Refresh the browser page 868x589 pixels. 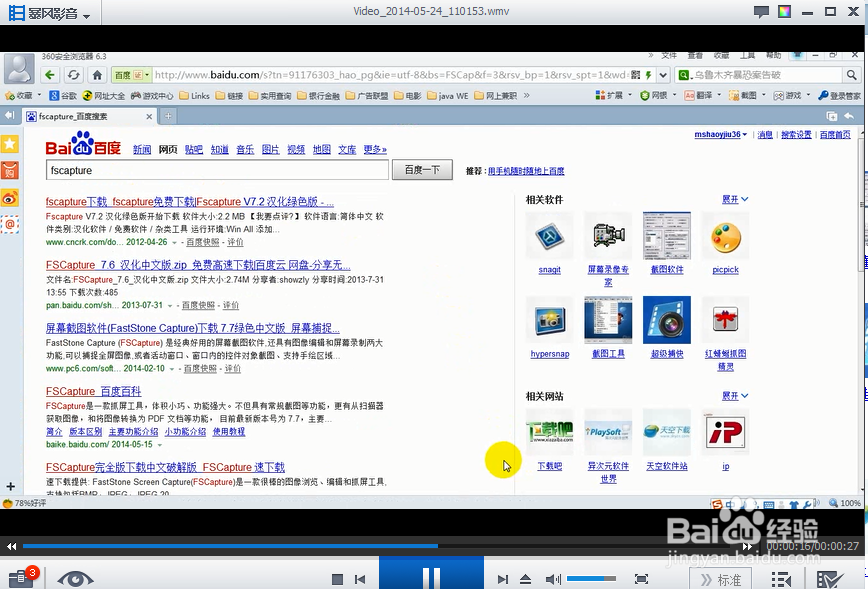tap(74, 75)
